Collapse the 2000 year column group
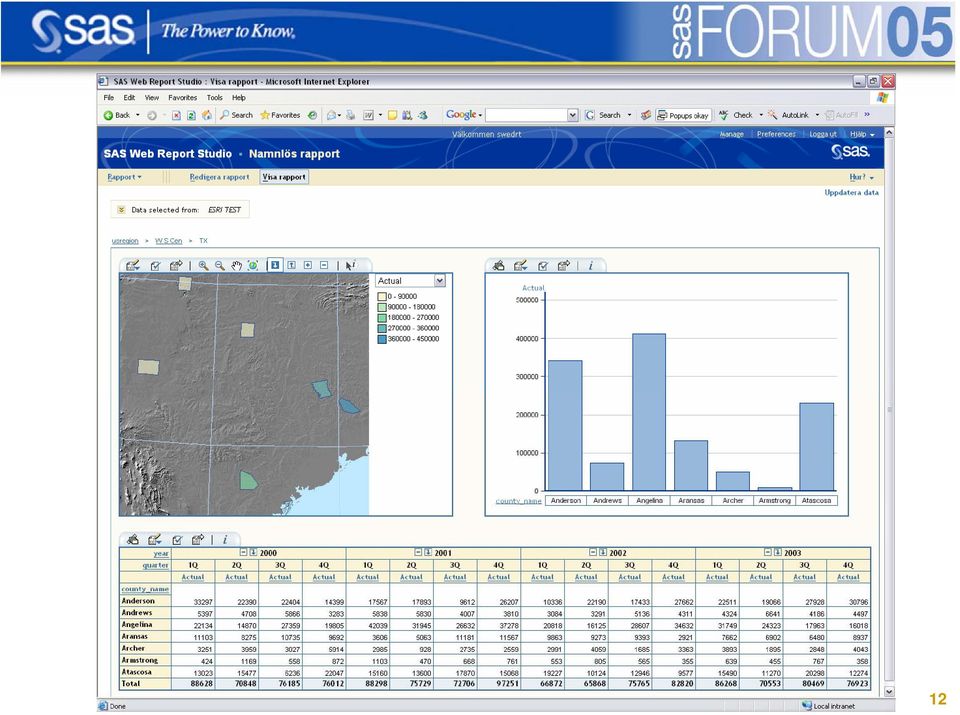This screenshot has height=715, width=960. [243, 552]
